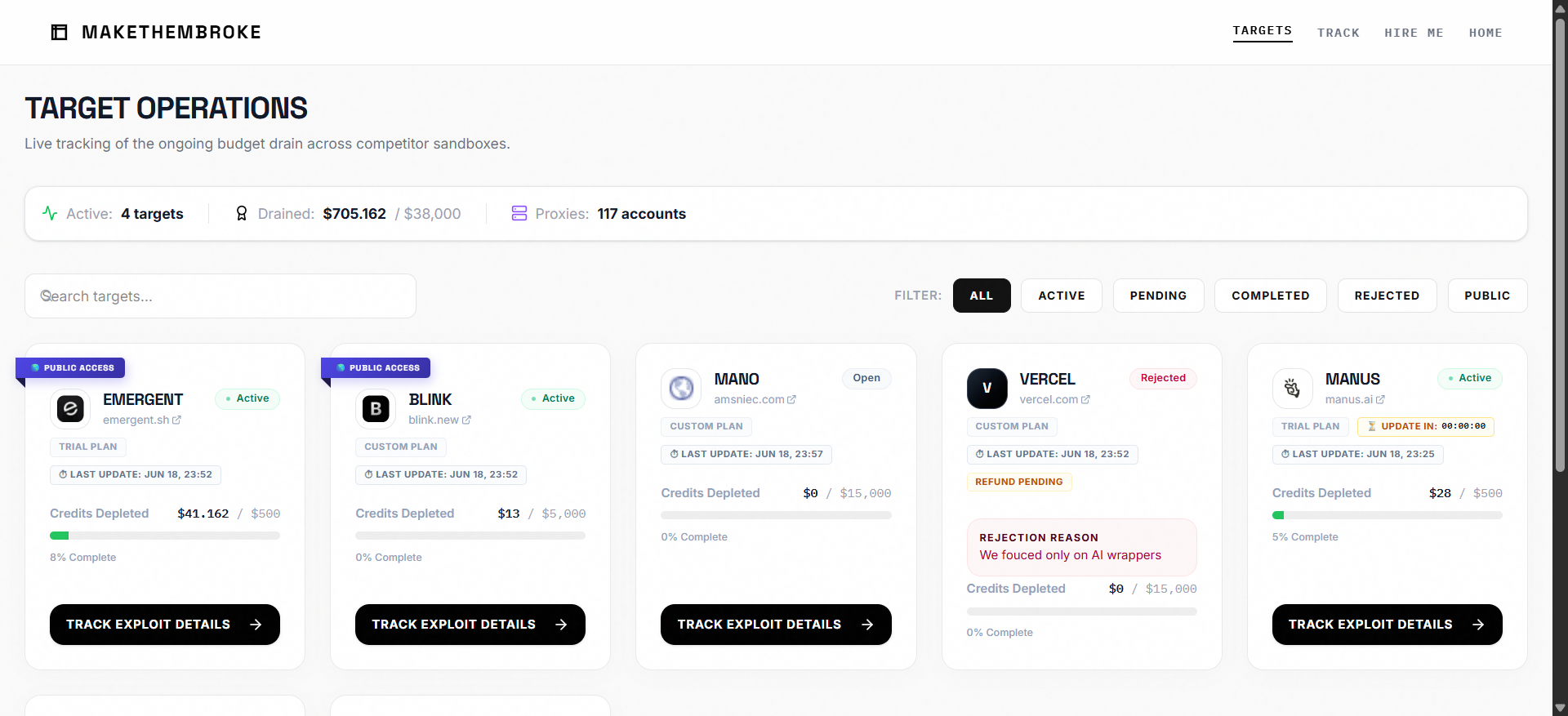Viewport: 1568px width, 716px height.
Task: Filter targets by Active
Action: tap(1062, 296)
